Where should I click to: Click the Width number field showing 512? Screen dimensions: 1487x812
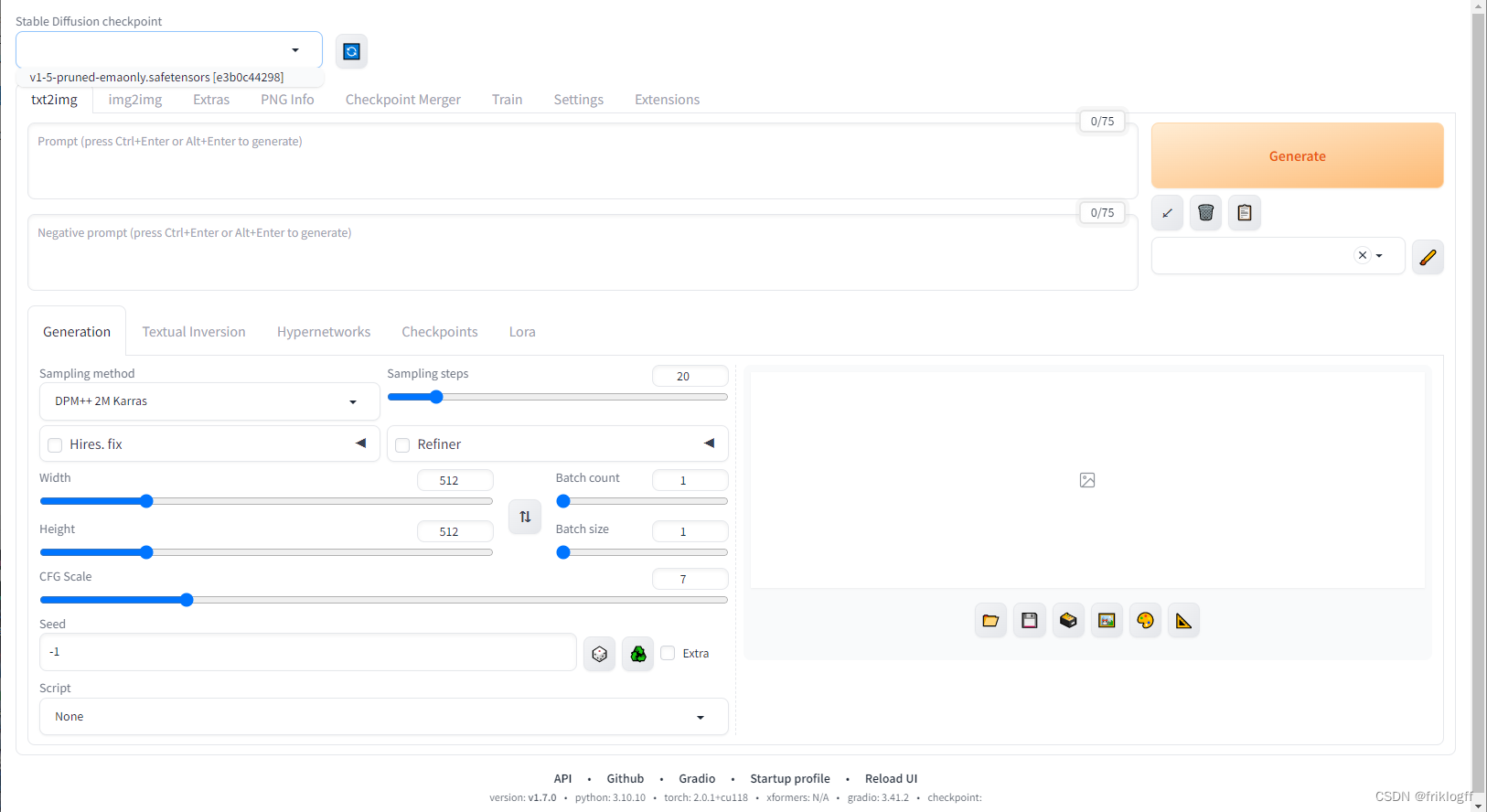pos(455,480)
